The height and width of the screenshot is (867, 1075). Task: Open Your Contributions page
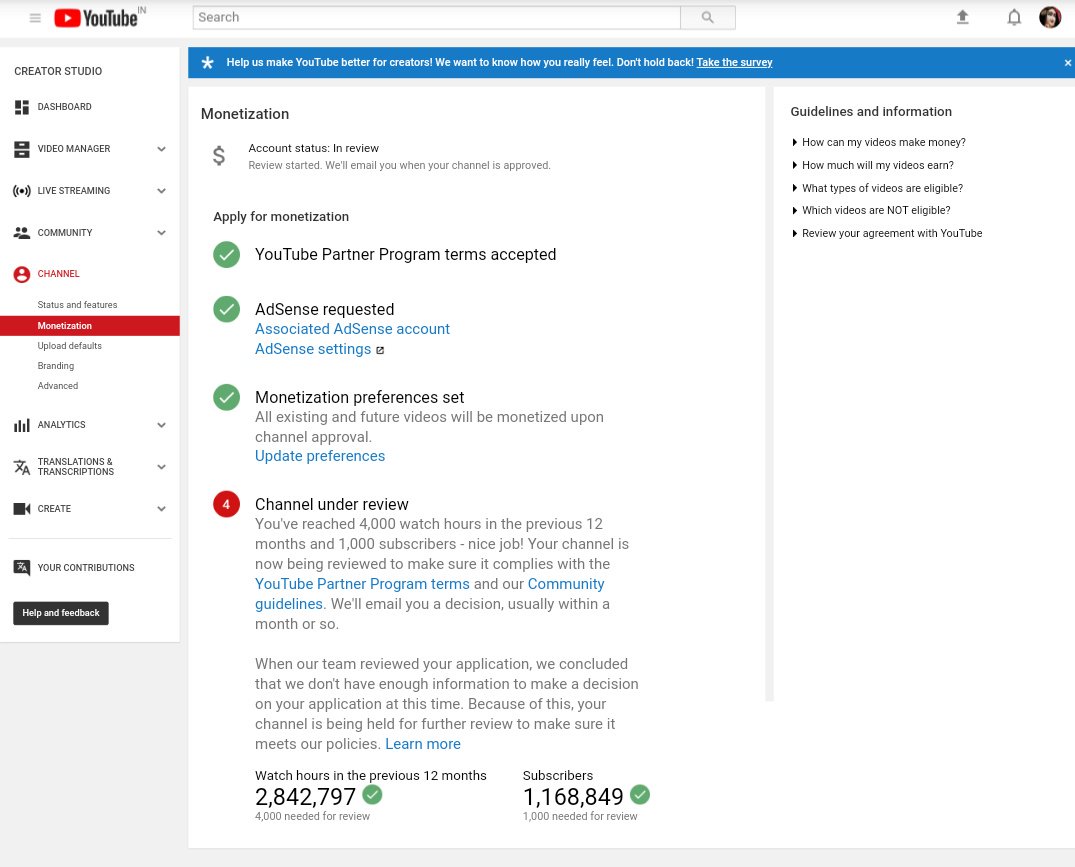tap(86, 567)
